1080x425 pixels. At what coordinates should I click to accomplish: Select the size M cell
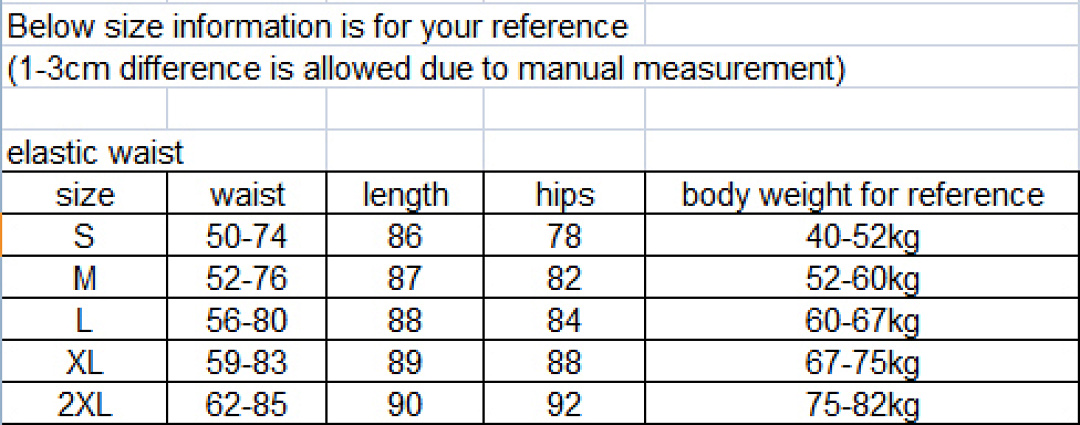click(84, 279)
